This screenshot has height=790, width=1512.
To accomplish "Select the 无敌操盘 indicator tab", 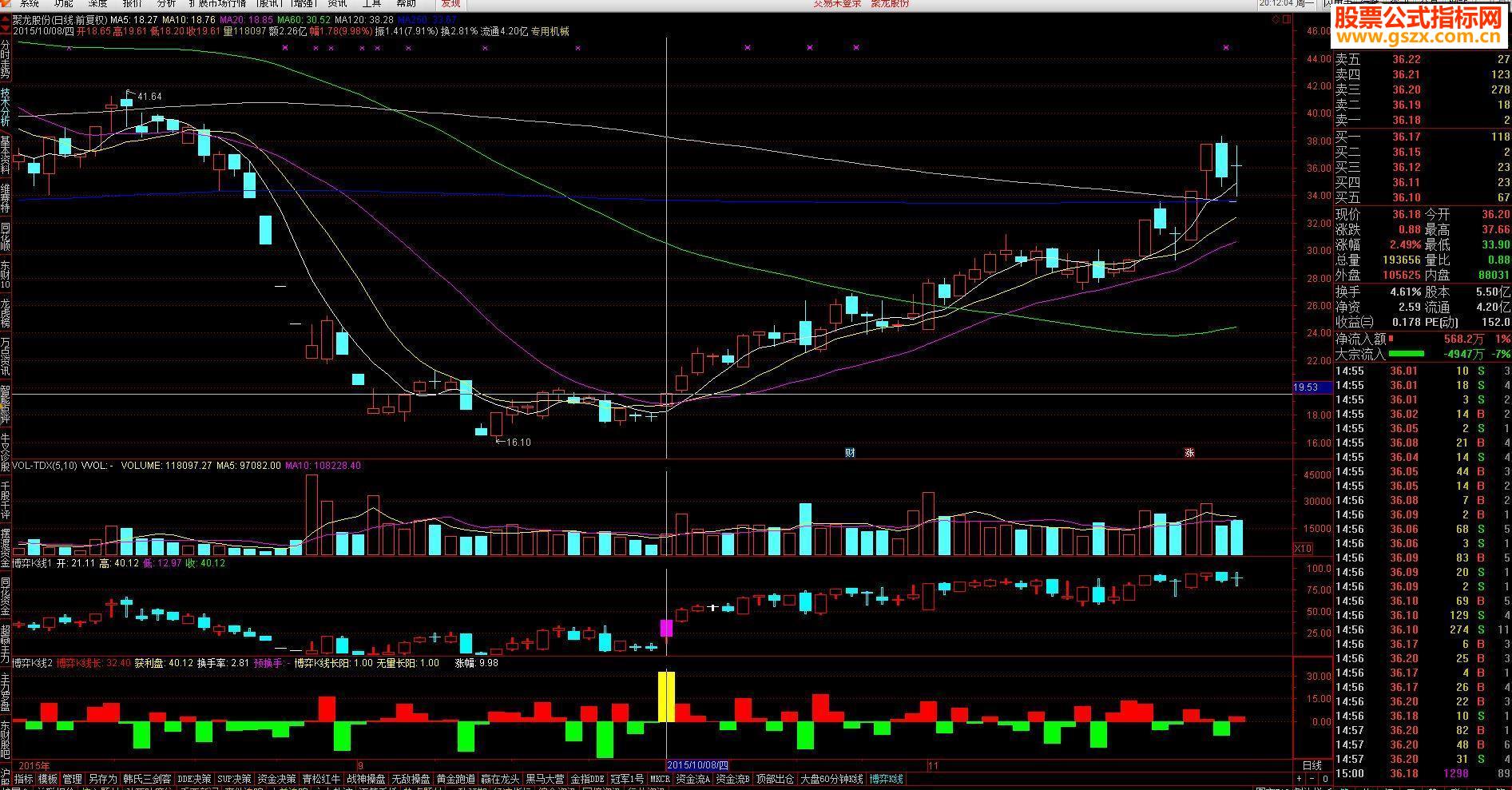I will (411, 779).
